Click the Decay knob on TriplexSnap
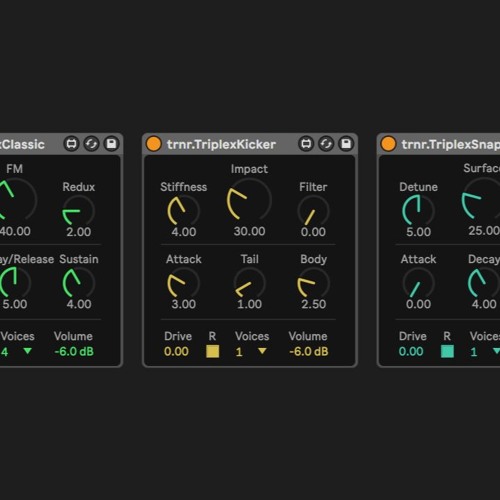The image size is (500, 500). [x=483, y=283]
